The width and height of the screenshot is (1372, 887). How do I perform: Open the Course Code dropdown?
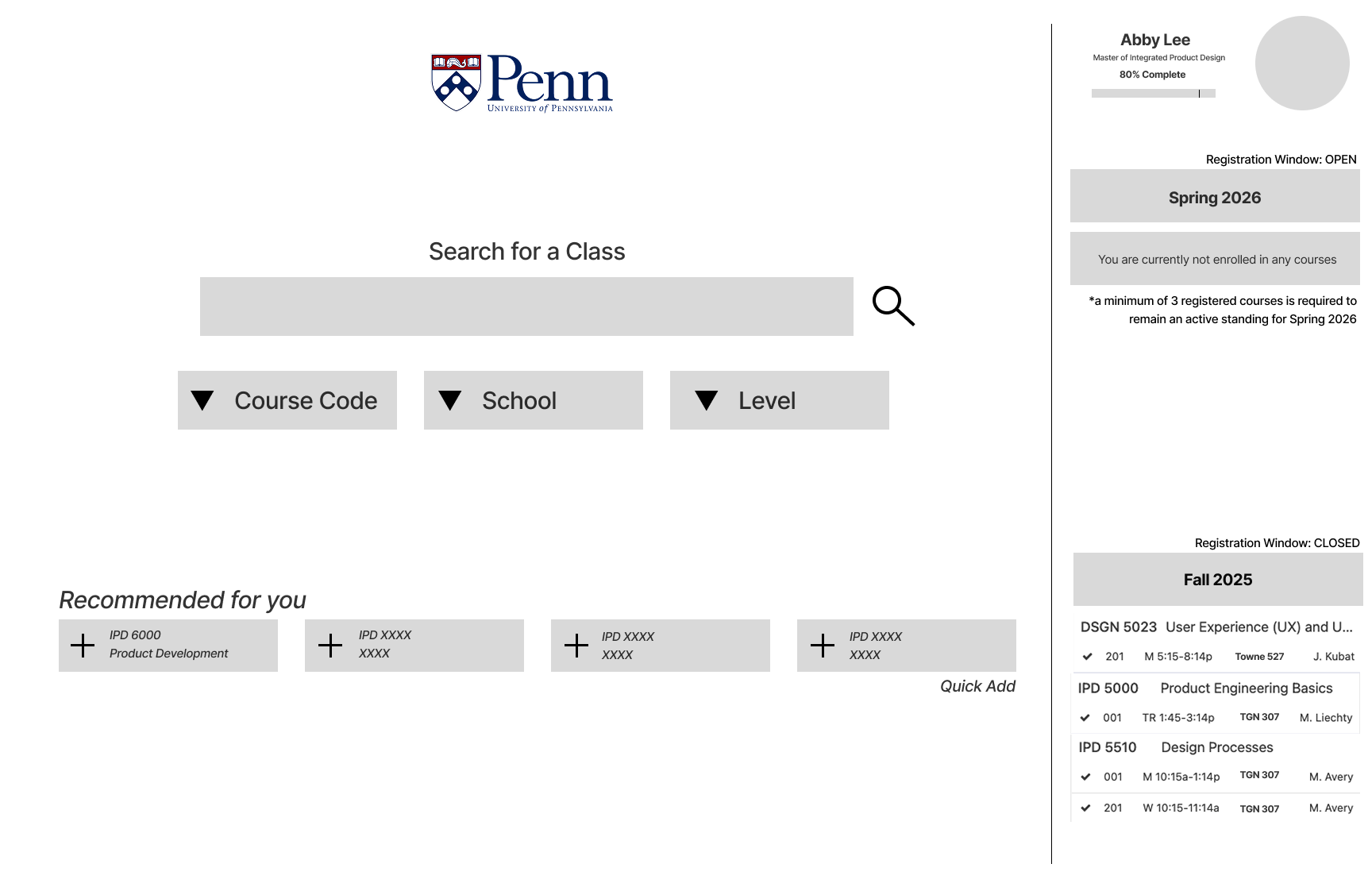(287, 400)
